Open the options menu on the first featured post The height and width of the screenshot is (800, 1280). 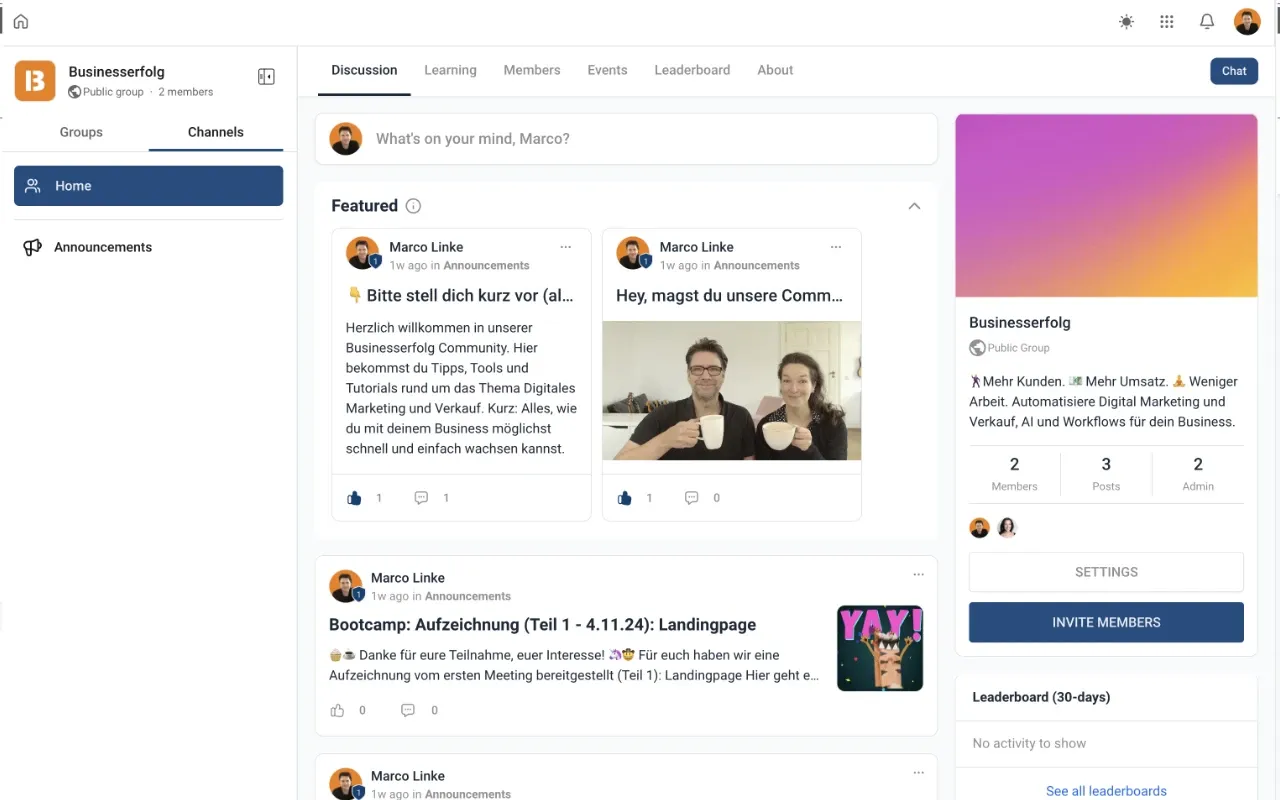[566, 246]
